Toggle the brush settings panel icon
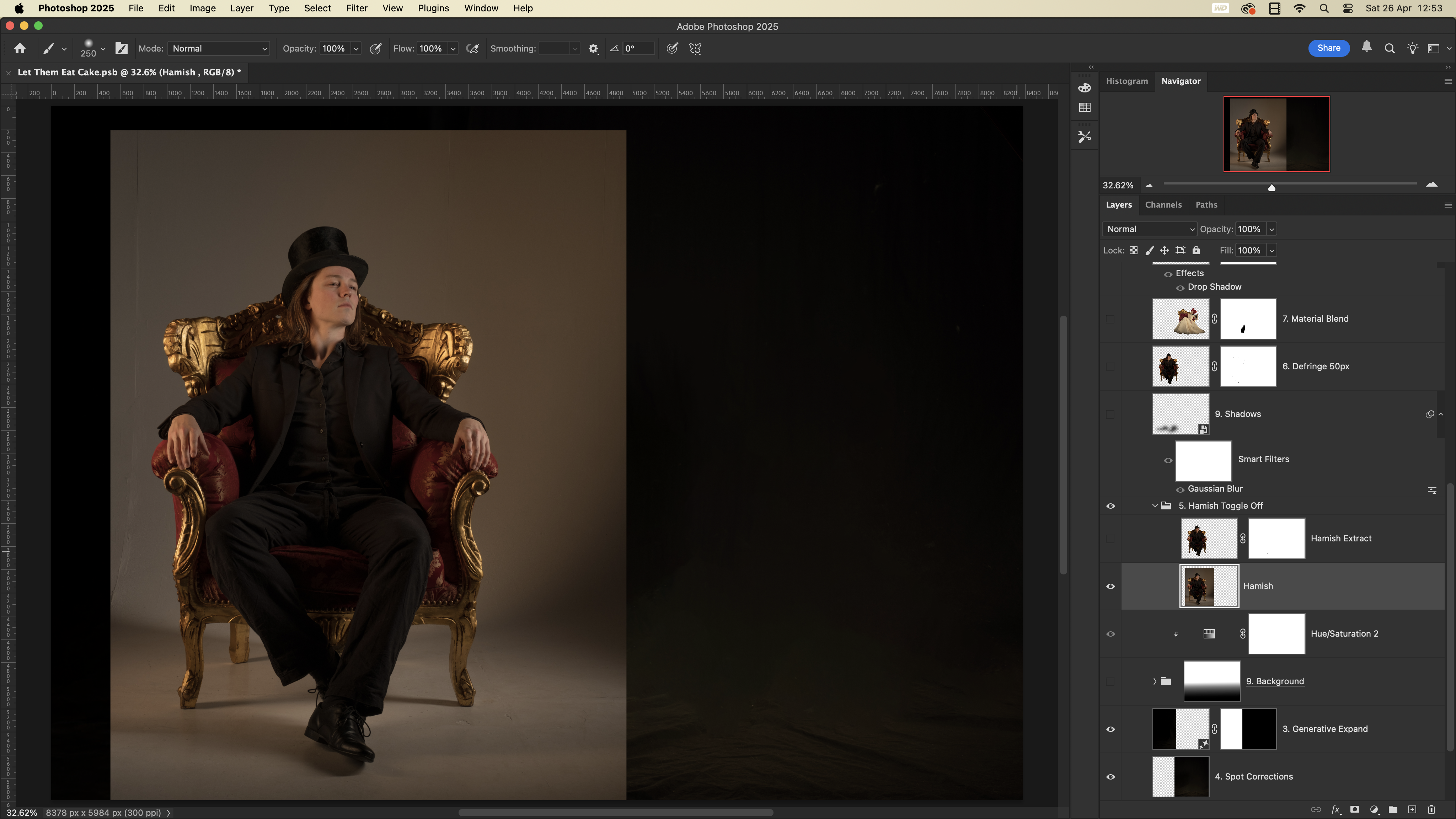This screenshot has width=1456, height=819. 122,49
